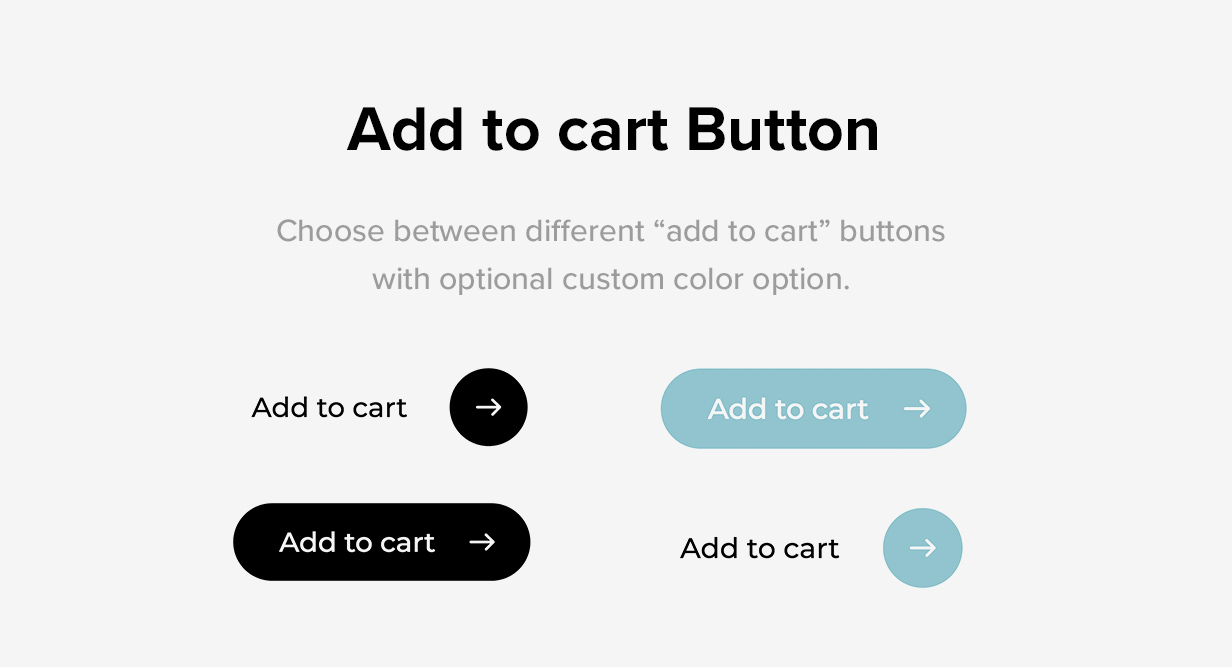Click the white label on the blue pill button
This screenshot has width=1232, height=667.
point(788,409)
